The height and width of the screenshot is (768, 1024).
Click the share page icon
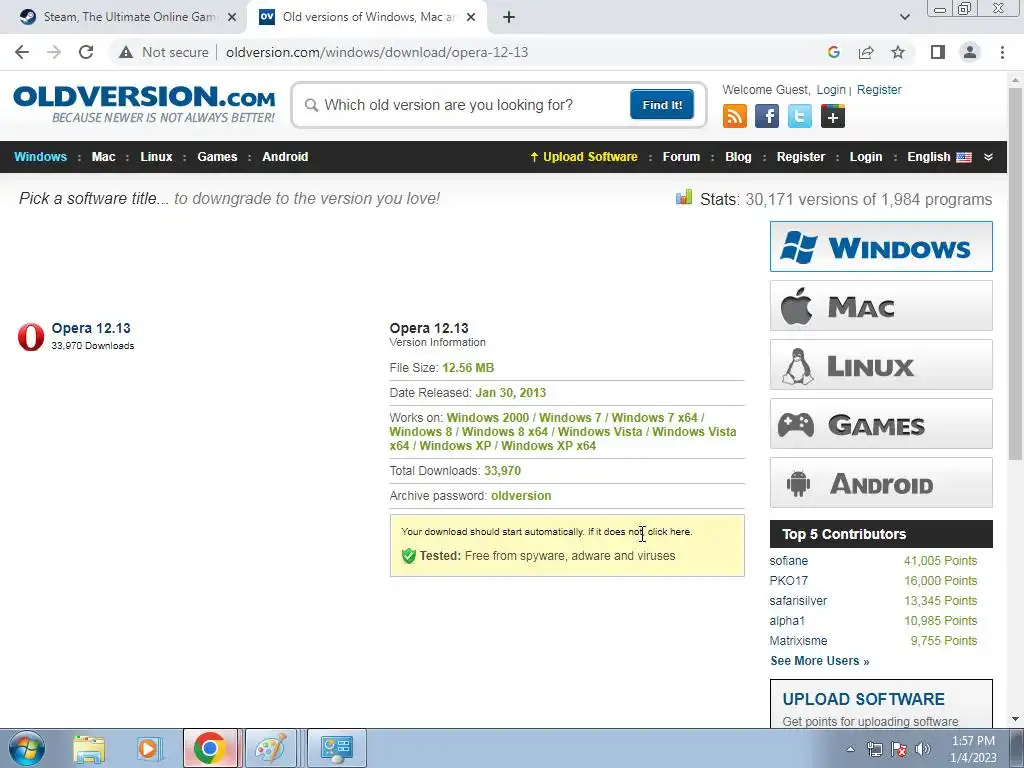(866, 52)
